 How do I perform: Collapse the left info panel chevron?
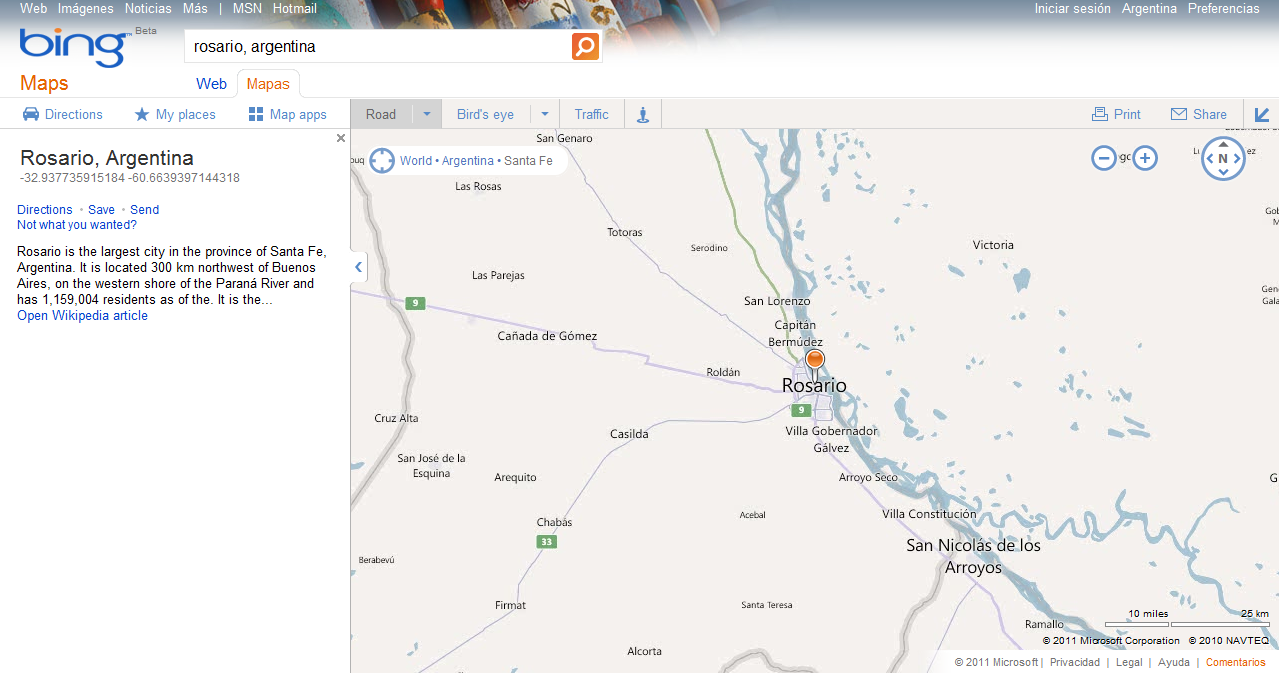coord(357,267)
